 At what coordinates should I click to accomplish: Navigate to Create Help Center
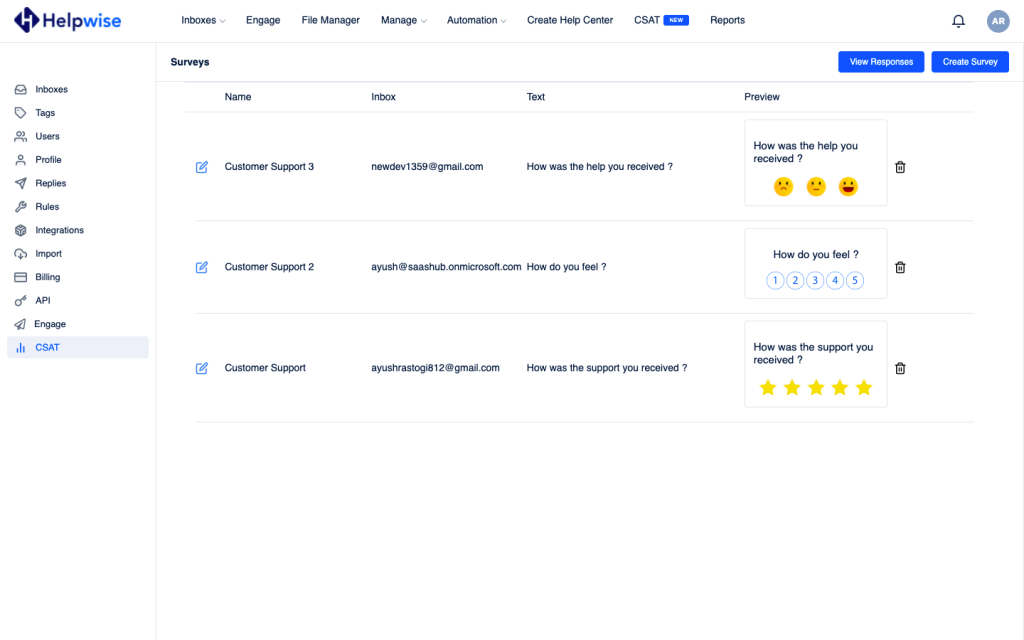[x=569, y=20]
